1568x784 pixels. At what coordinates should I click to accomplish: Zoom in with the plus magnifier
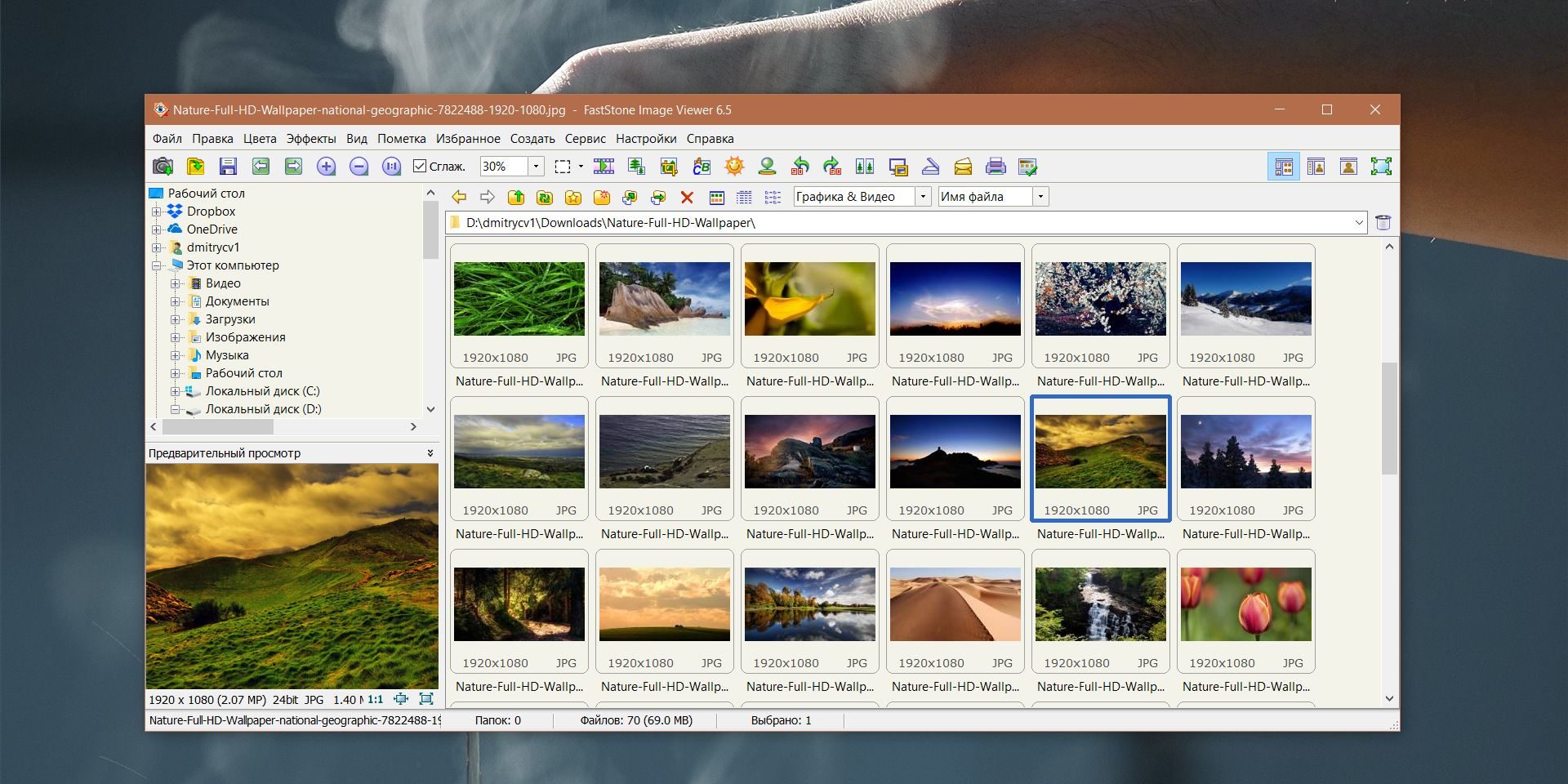pyautogui.click(x=326, y=167)
